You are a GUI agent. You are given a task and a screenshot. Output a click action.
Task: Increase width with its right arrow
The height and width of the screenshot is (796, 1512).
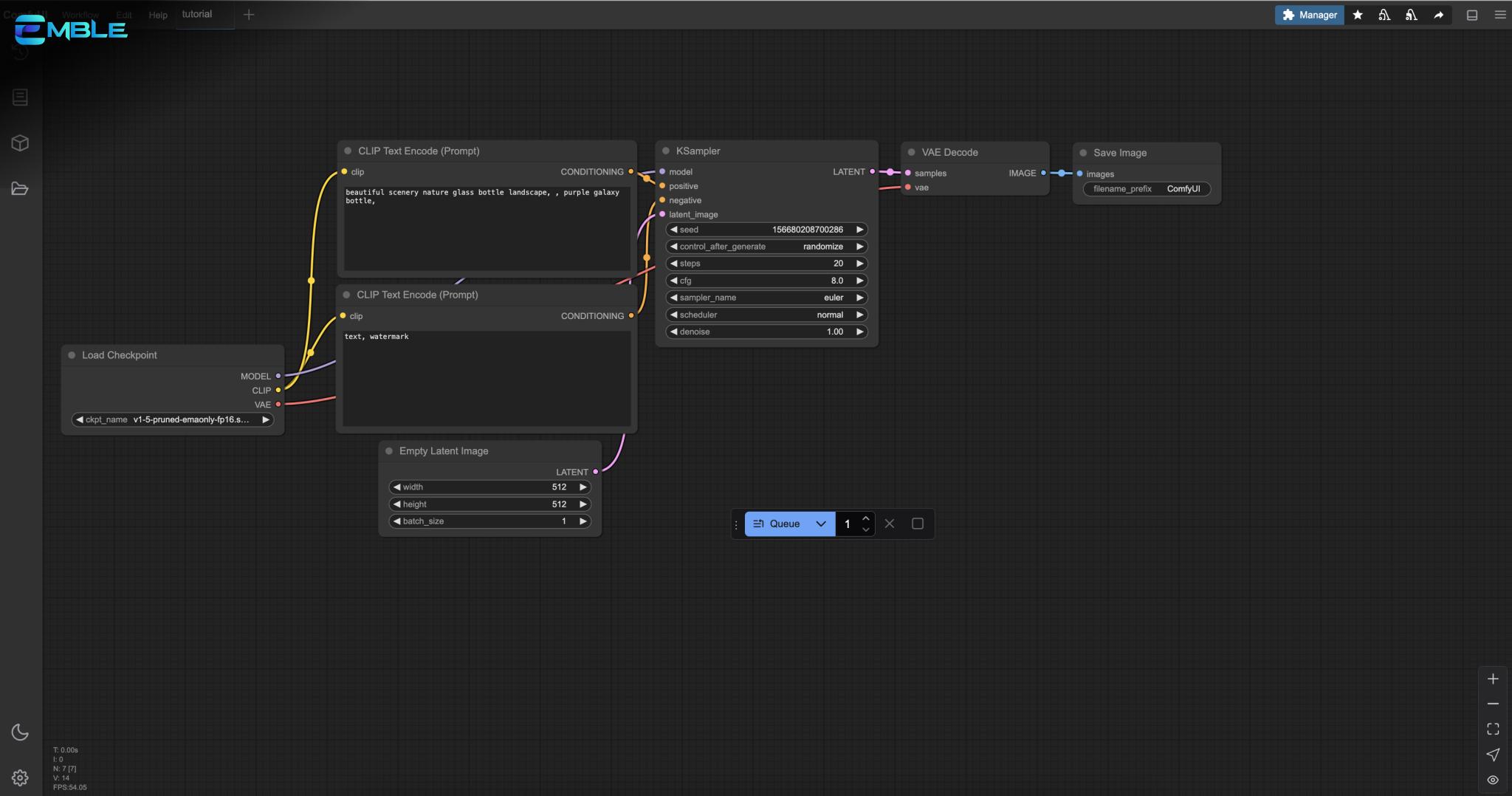click(583, 487)
